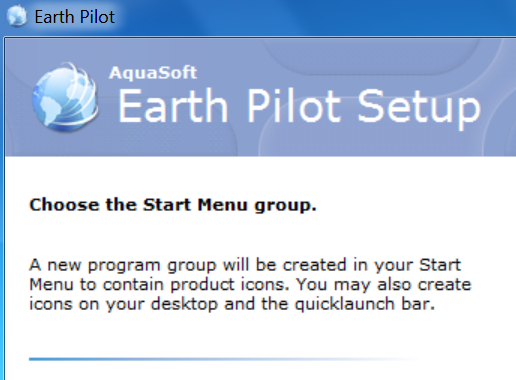This screenshot has width=516, height=380.
Task: Click the phrase product icons in the description
Action: [x=229, y=285]
